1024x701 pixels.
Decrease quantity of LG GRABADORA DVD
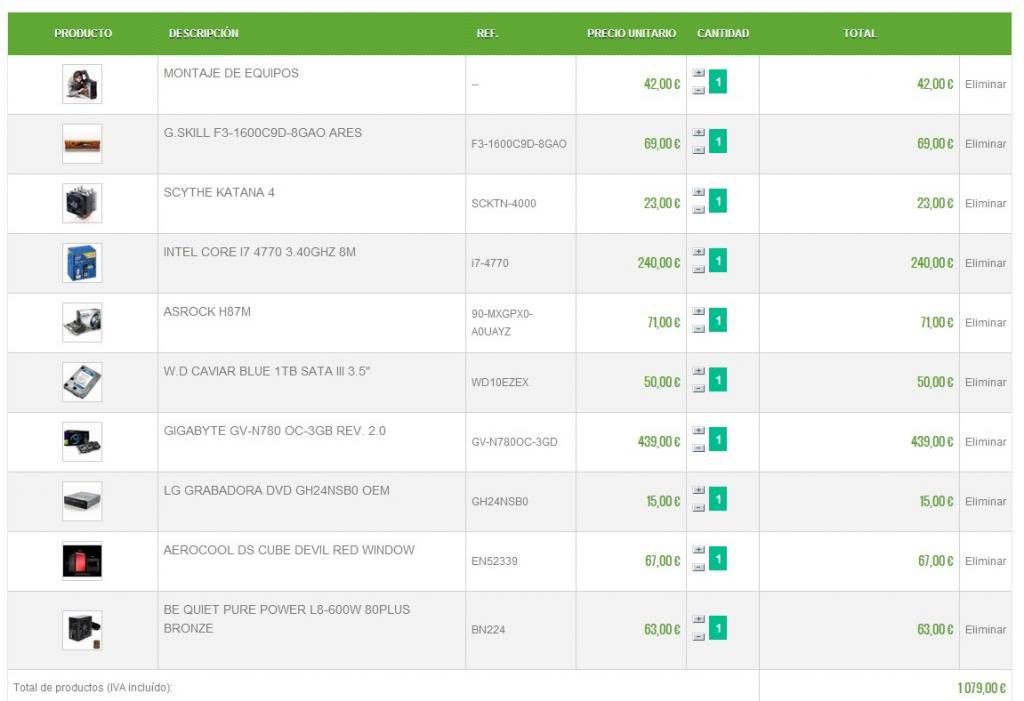[699, 507]
